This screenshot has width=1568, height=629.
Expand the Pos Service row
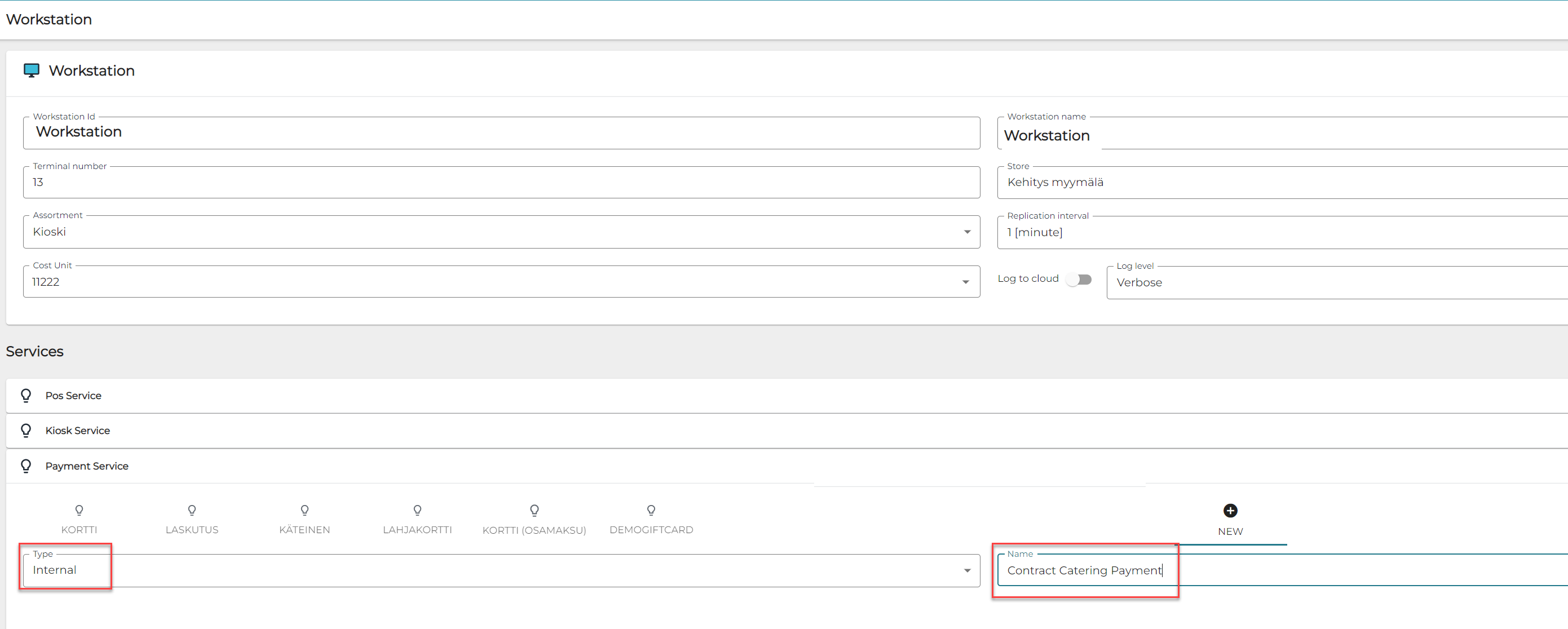pos(74,396)
